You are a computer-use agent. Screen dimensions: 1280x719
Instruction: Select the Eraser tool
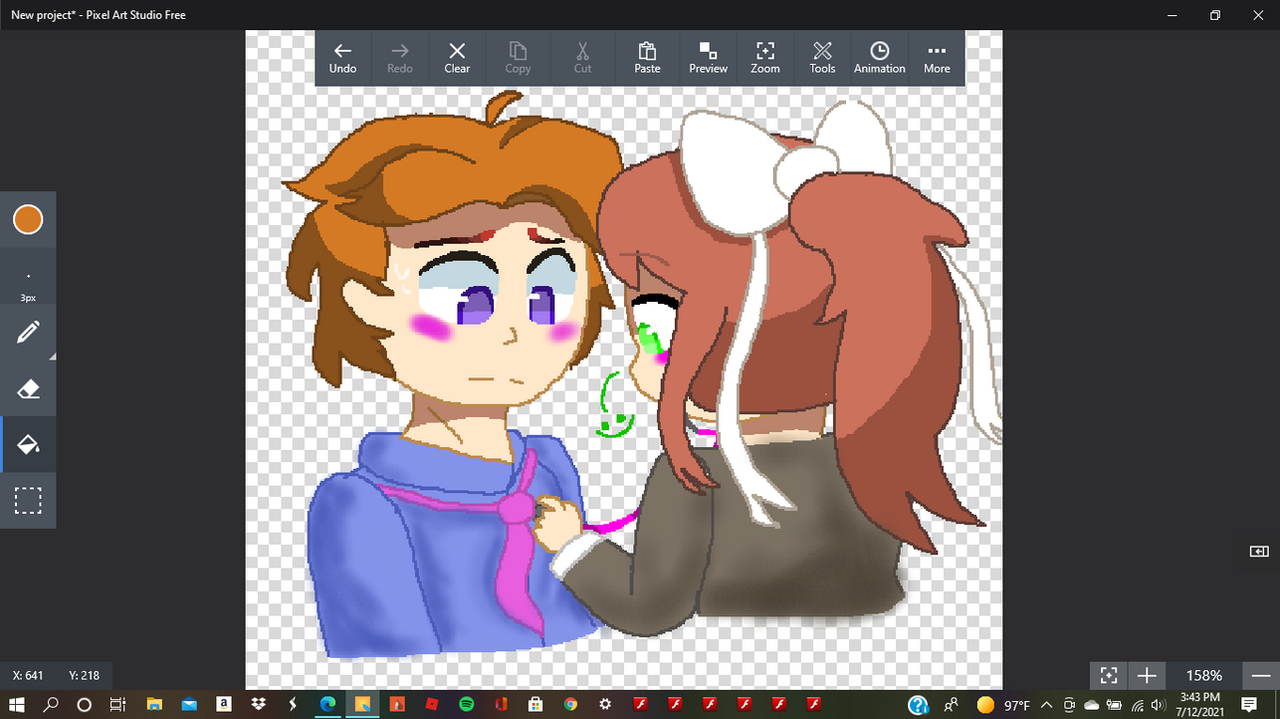click(28, 389)
